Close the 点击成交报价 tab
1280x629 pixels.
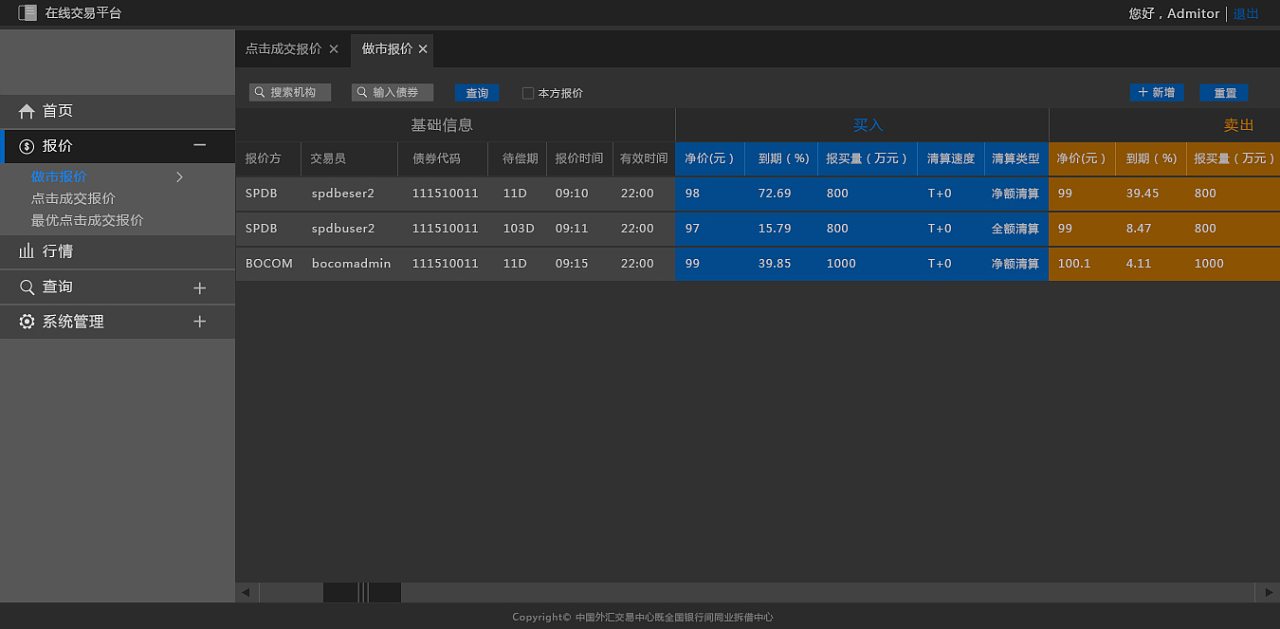pyautogui.click(x=334, y=49)
